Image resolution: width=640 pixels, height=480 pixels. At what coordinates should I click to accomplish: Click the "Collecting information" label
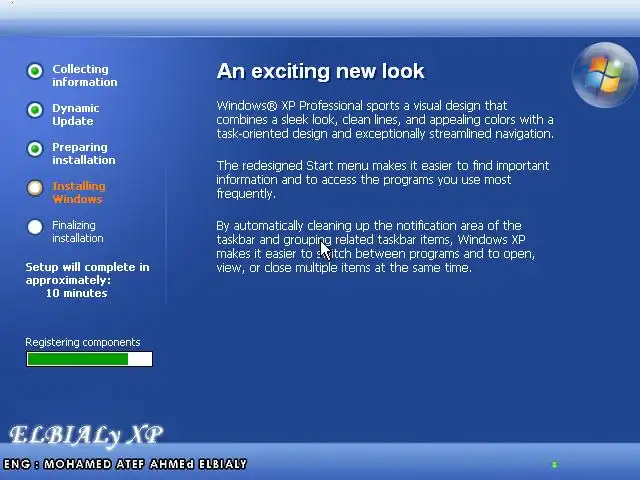[84, 76]
